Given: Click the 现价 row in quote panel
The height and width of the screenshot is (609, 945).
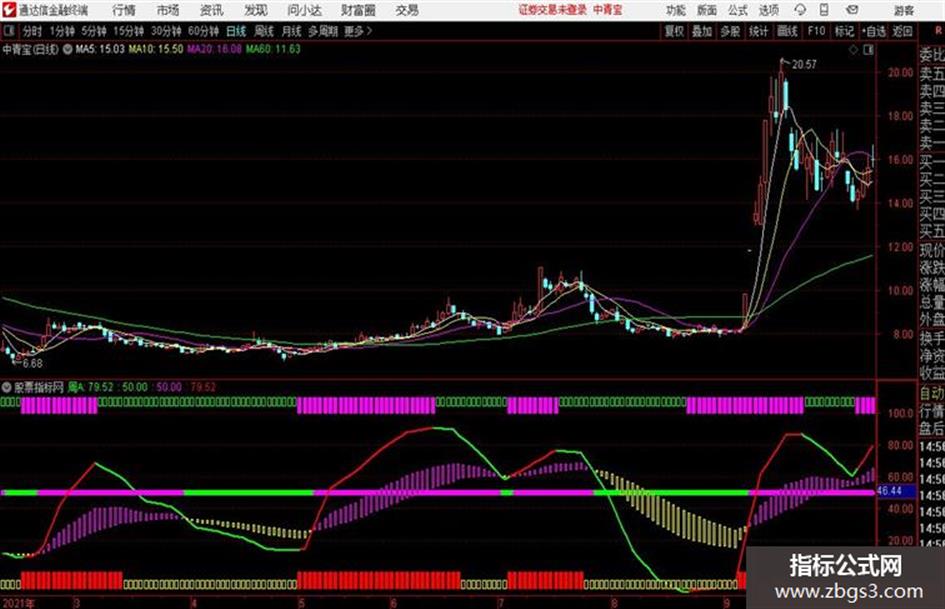Looking at the screenshot, I should (932, 250).
